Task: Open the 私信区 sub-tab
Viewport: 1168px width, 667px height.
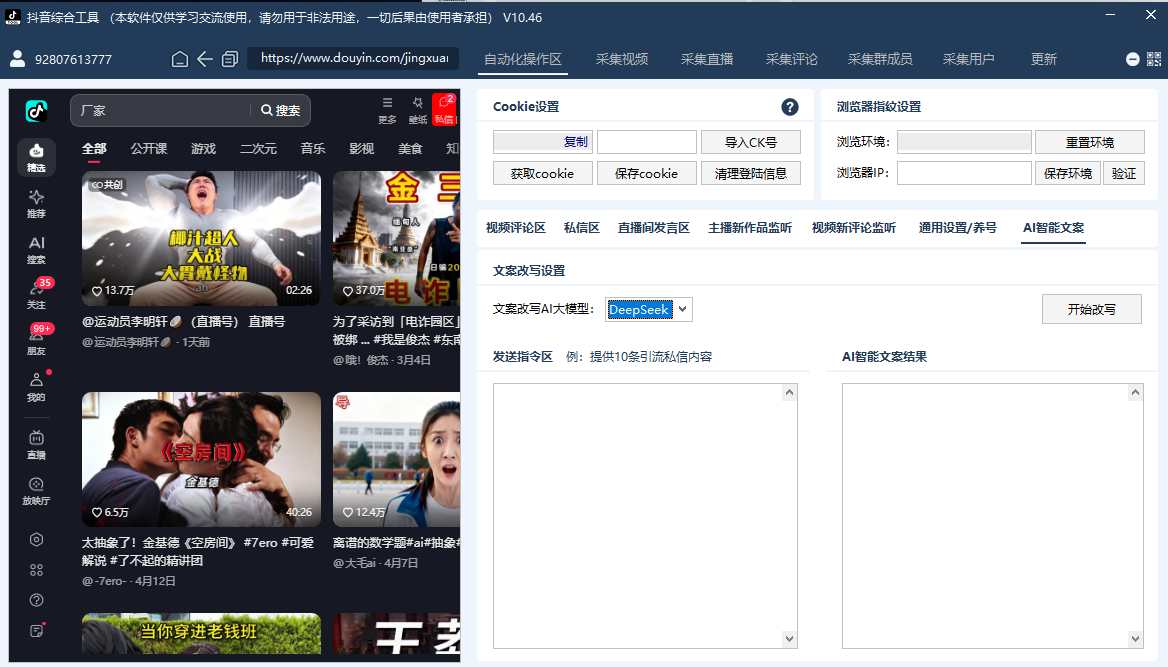Action: 582,228
